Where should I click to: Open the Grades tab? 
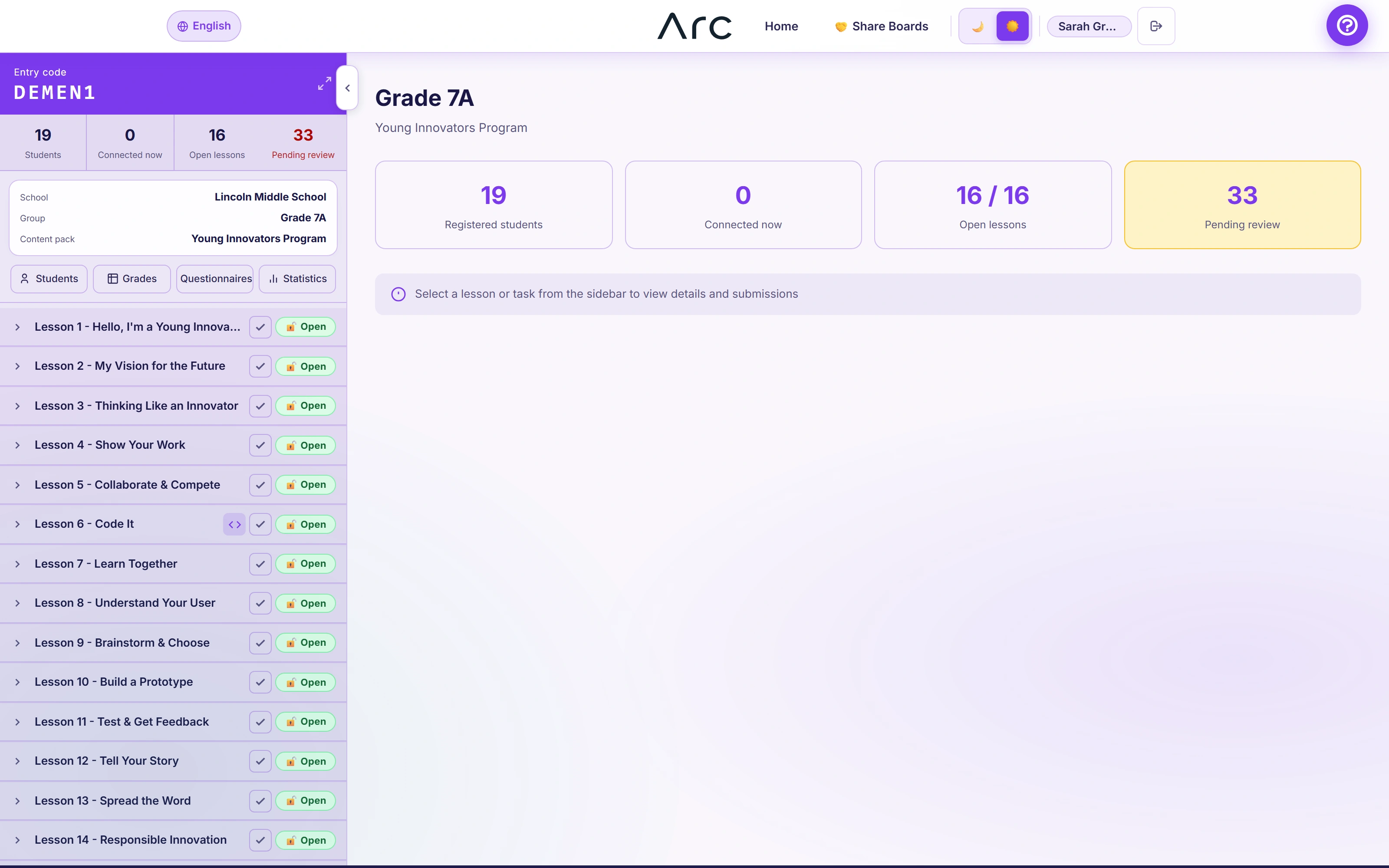[132, 279]
